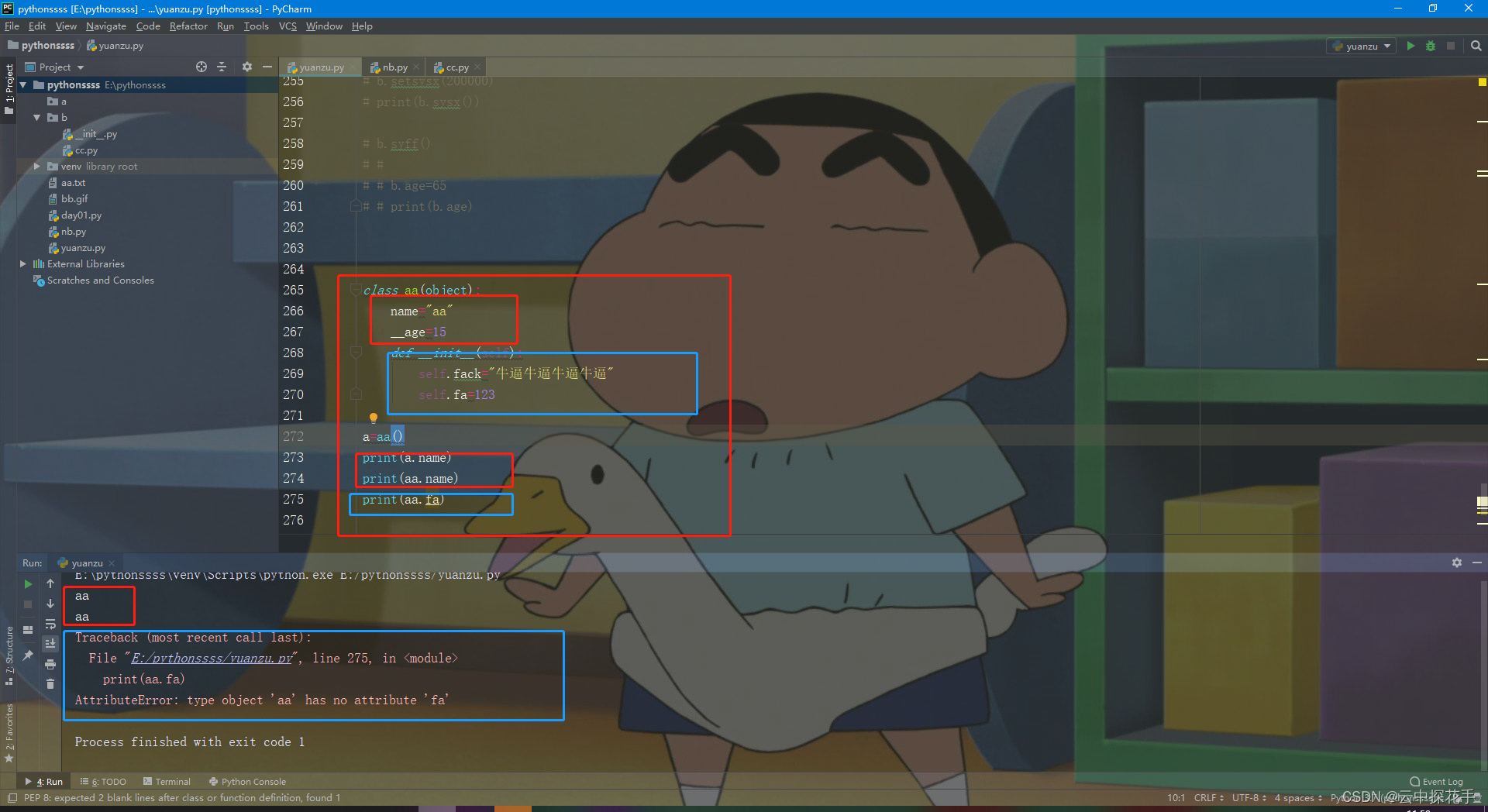Fold the class aa definition at line 265
This screenshot has width=1488, height=812.
coord(356,290)
